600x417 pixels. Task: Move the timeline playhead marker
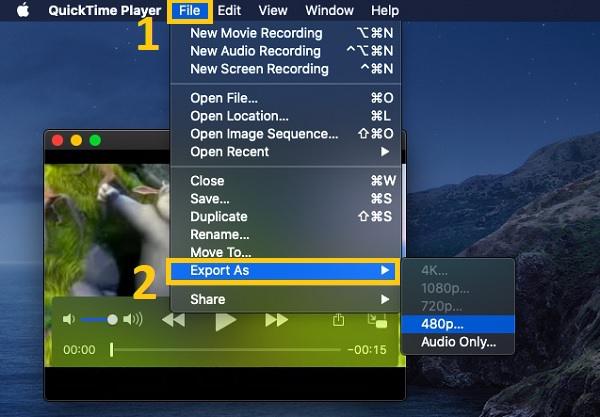111,350
